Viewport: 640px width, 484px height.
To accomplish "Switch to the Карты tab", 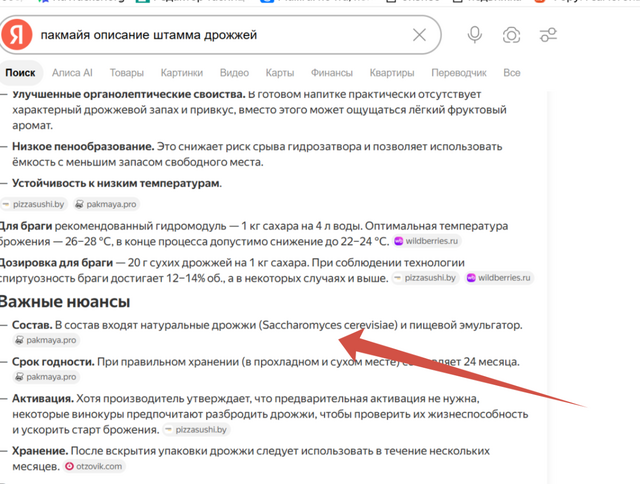I will point(280,73).
